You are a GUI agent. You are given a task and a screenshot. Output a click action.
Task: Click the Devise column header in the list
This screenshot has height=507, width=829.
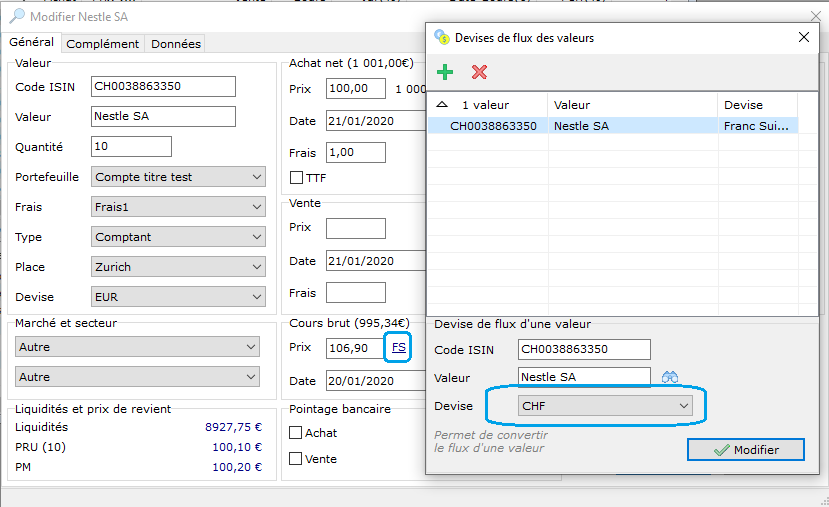pos(758,105)
